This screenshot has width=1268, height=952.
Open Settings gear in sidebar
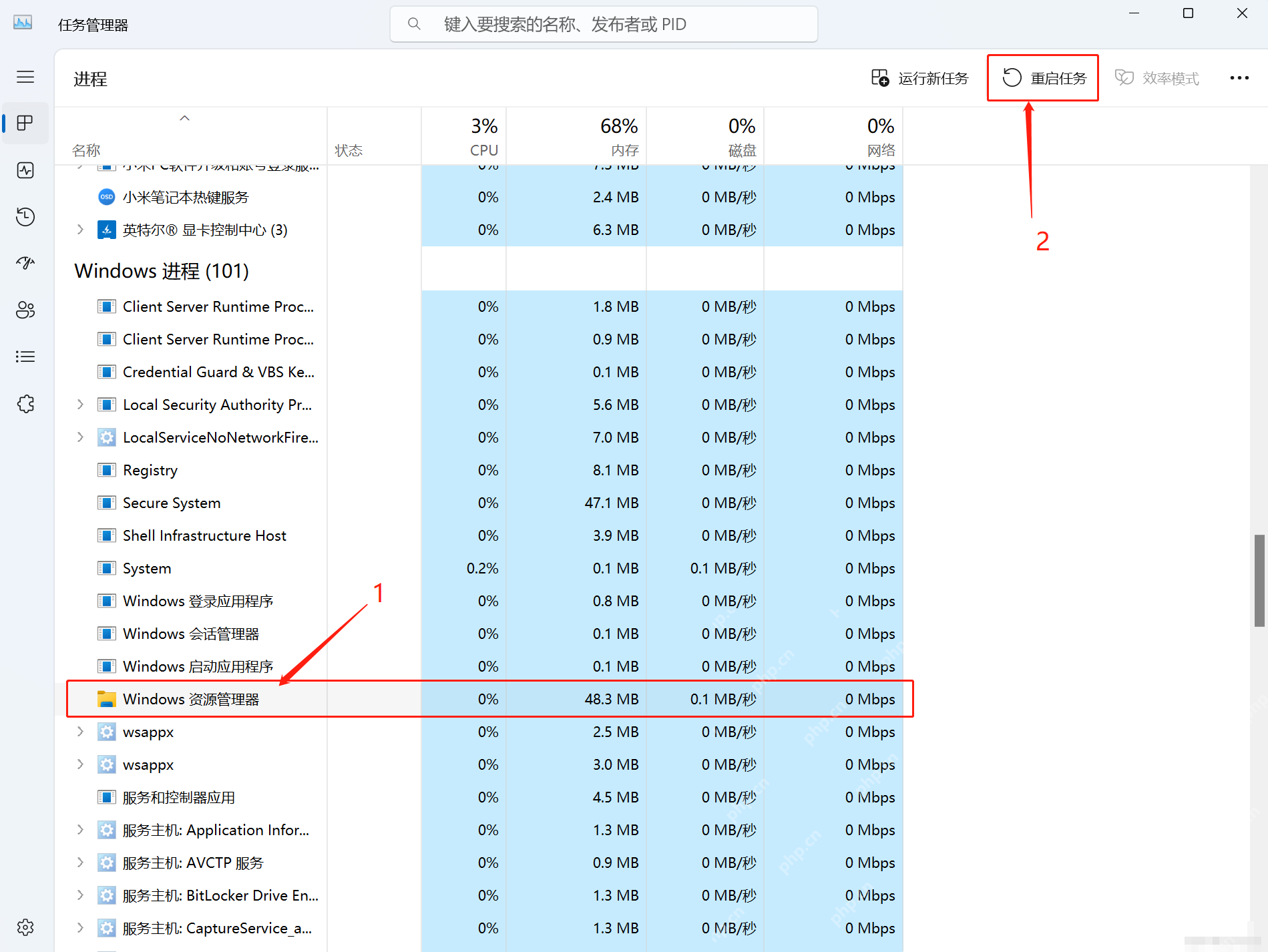25,927
